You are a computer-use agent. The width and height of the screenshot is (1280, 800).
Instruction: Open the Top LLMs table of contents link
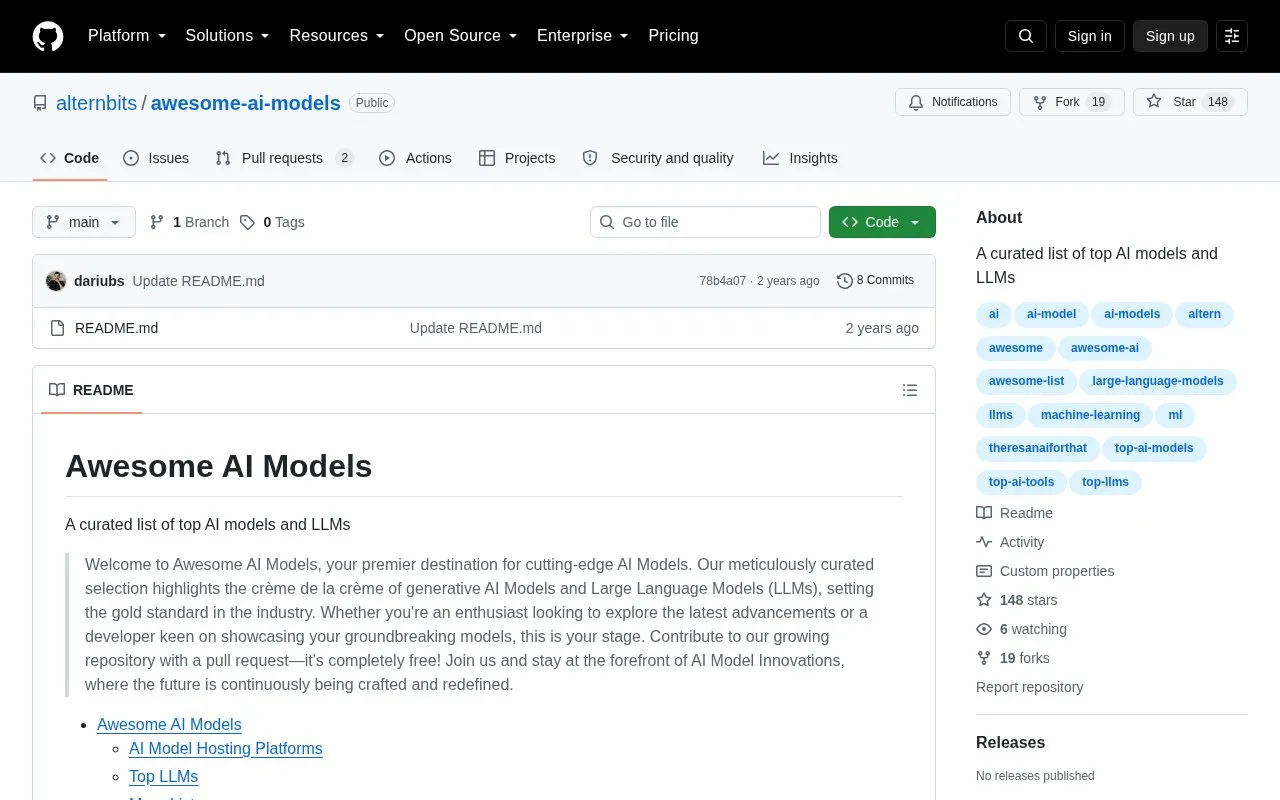pos(164,777)
